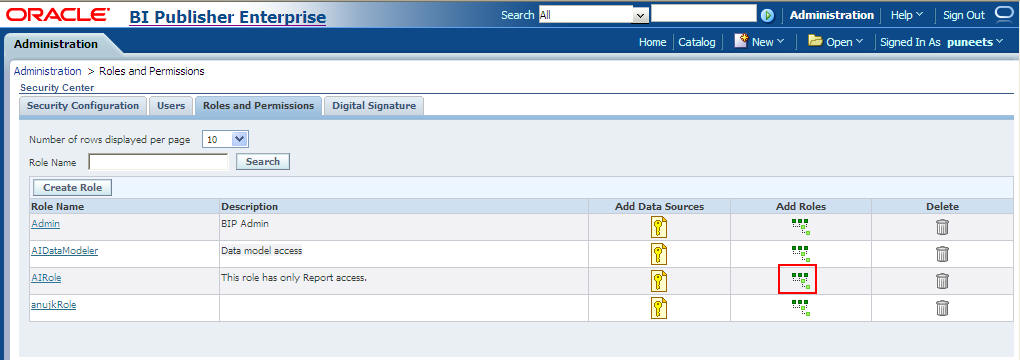Expand Signed In As puneets menu
Image resolution: width=1020 pixels, height=360 pixels.
coord(942,42)
